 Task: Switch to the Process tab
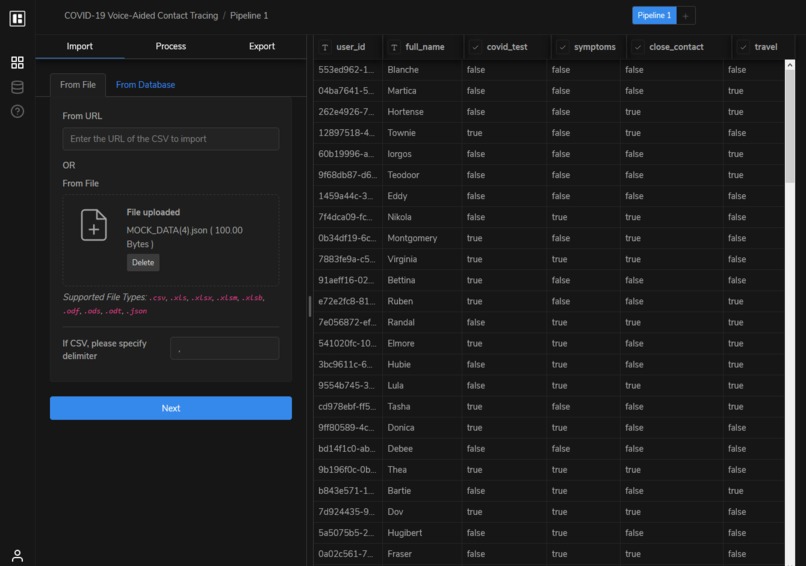coord(171,46)
